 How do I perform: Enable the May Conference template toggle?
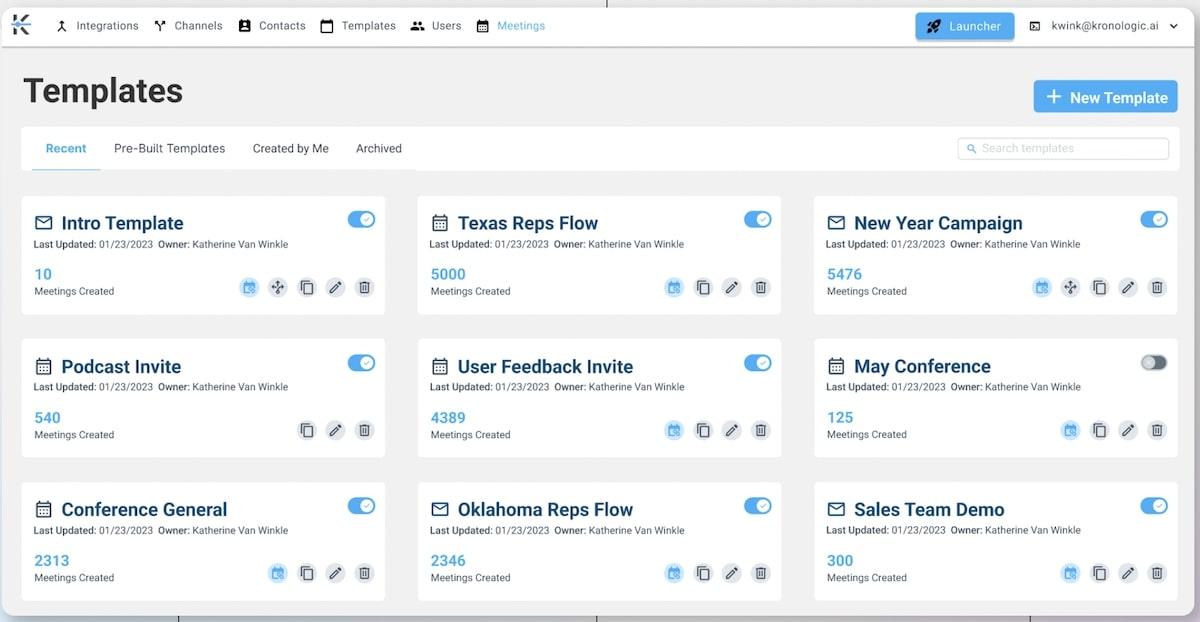point(1153,363)
